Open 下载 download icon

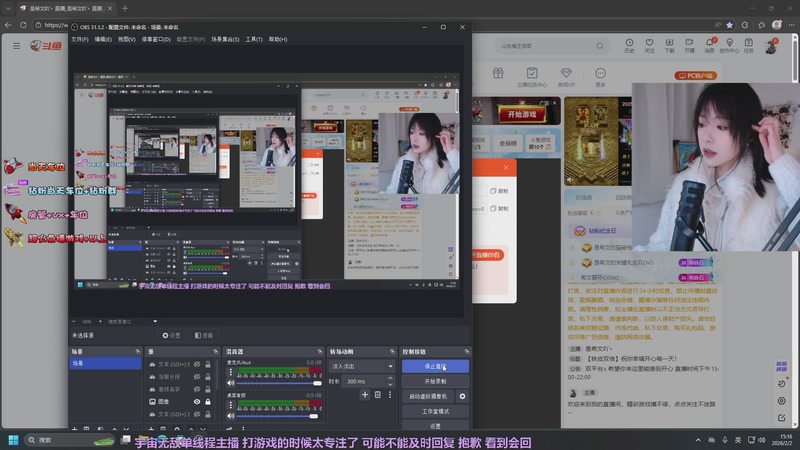(669, 45)
